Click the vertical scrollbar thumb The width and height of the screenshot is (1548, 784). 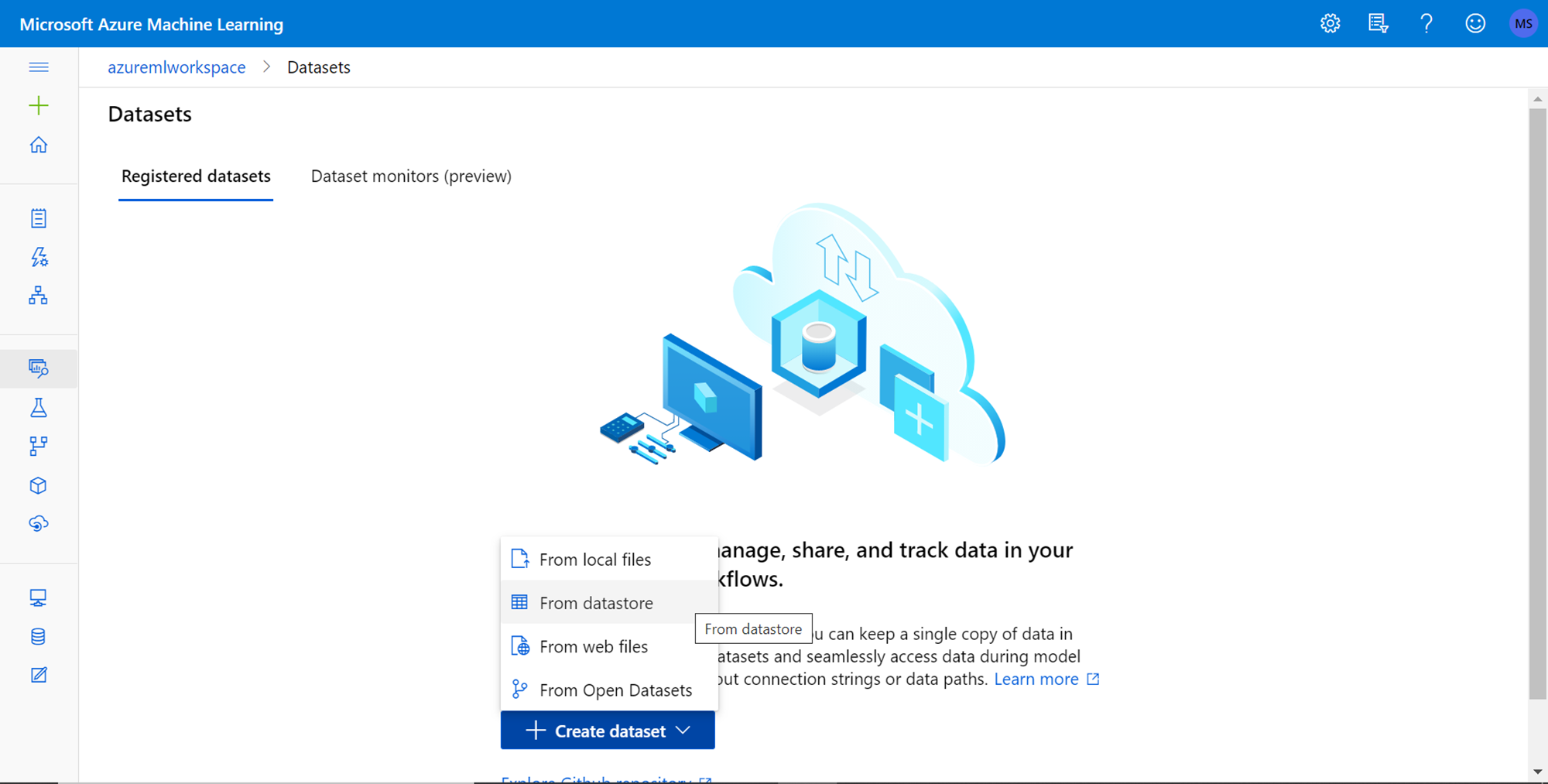click(x=1537, y=404)
